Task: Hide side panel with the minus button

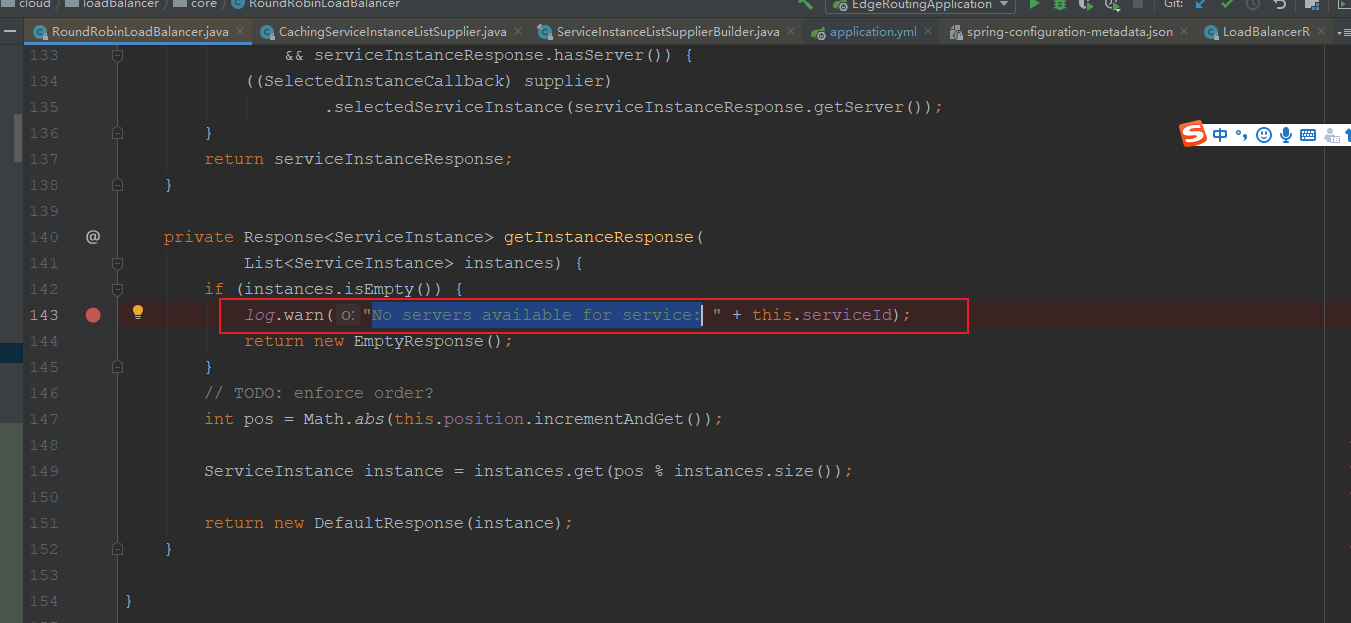Action: [8, 32]
